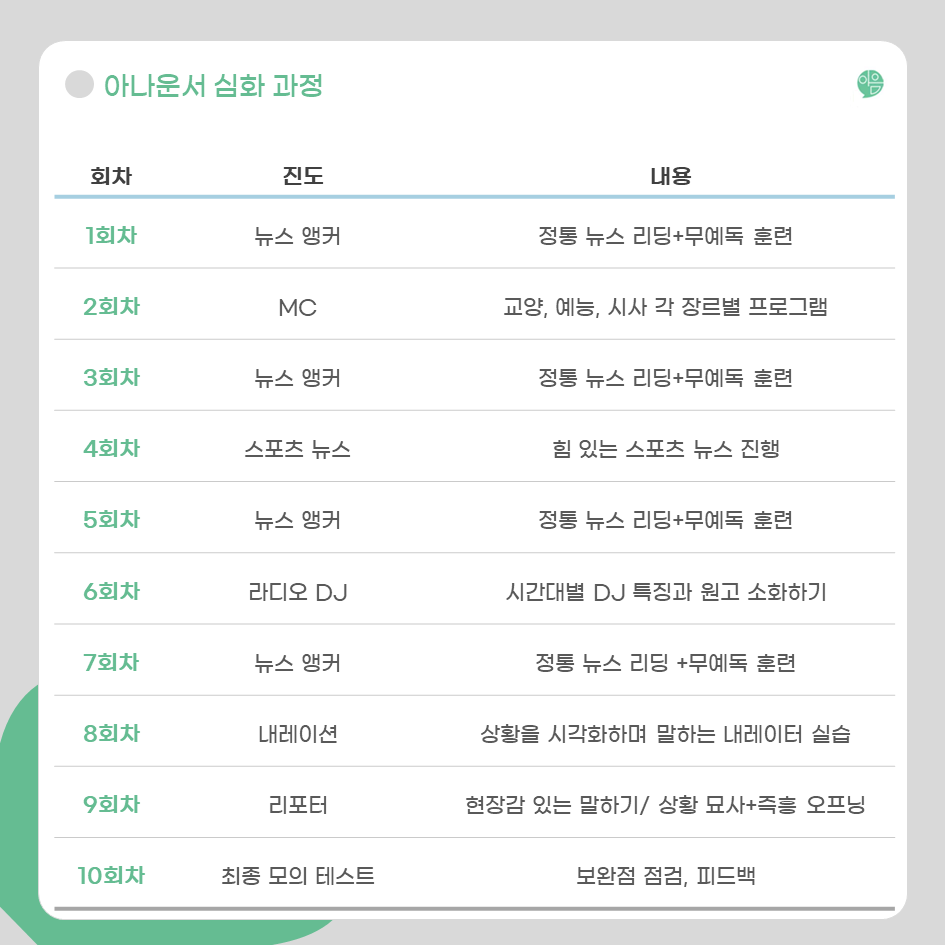
Task: Click the 아나운서 심화 과정 title
Action: pyautogui.click(x=213, y=86)
